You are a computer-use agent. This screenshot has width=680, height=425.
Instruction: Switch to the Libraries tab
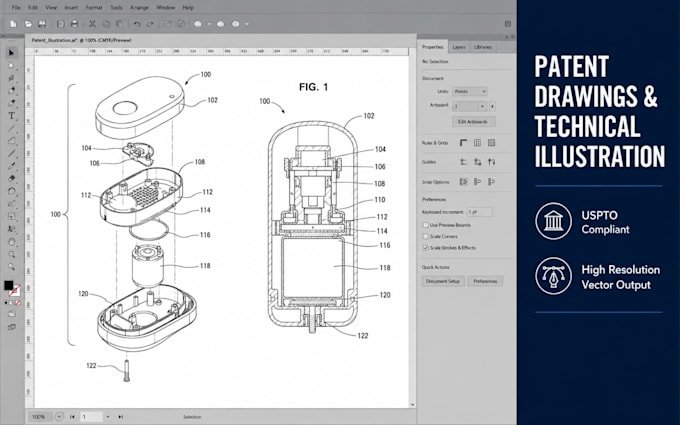pyautogui.click(x=483, y=47)
